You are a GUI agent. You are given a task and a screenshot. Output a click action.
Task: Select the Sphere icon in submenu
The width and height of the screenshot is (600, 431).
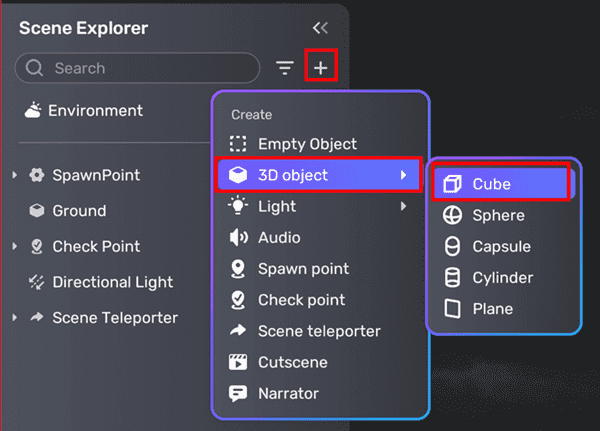coord(453,215)
